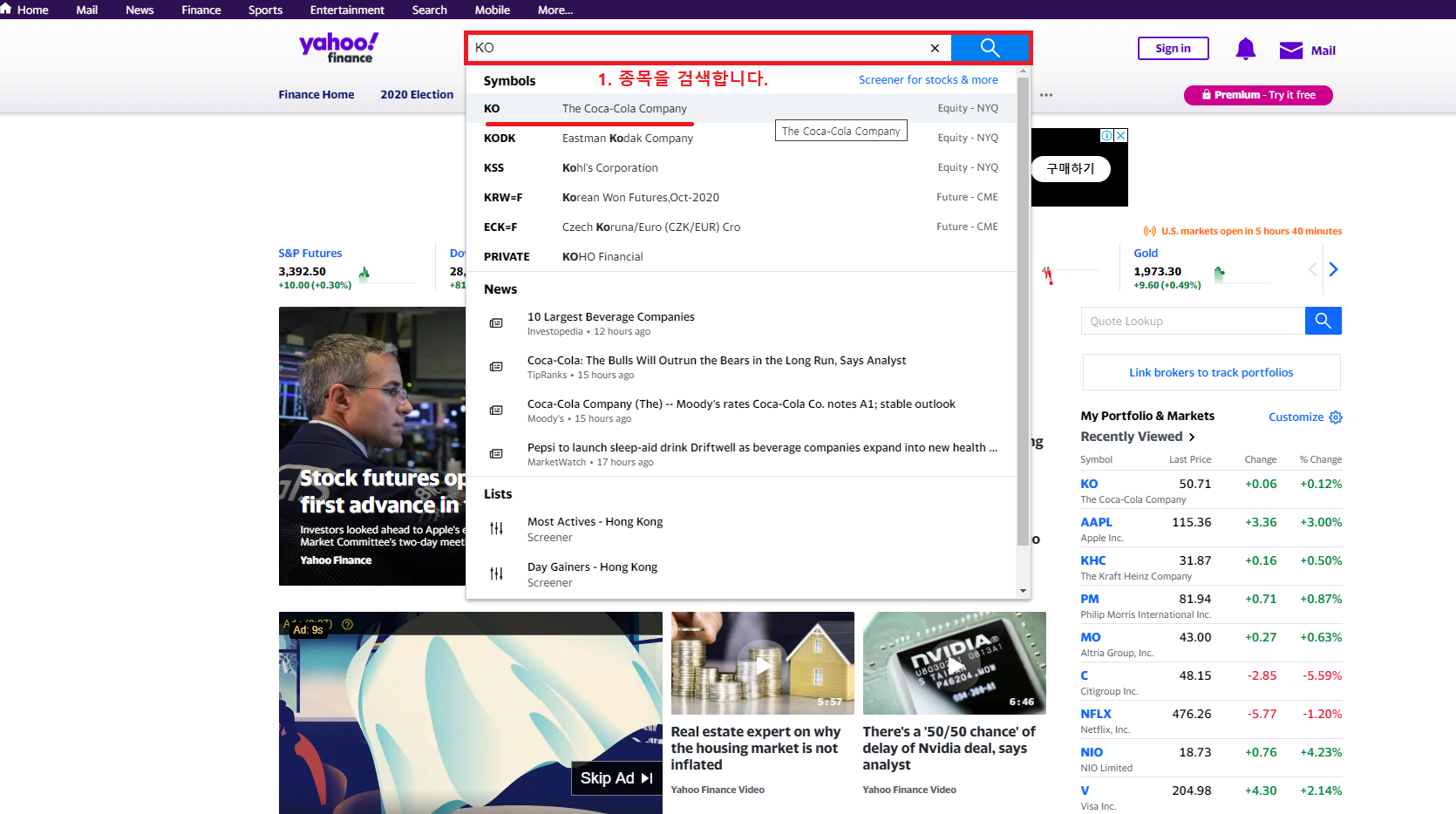Click the previous arrow in market ticker carousel

(x=1312, y=269)
